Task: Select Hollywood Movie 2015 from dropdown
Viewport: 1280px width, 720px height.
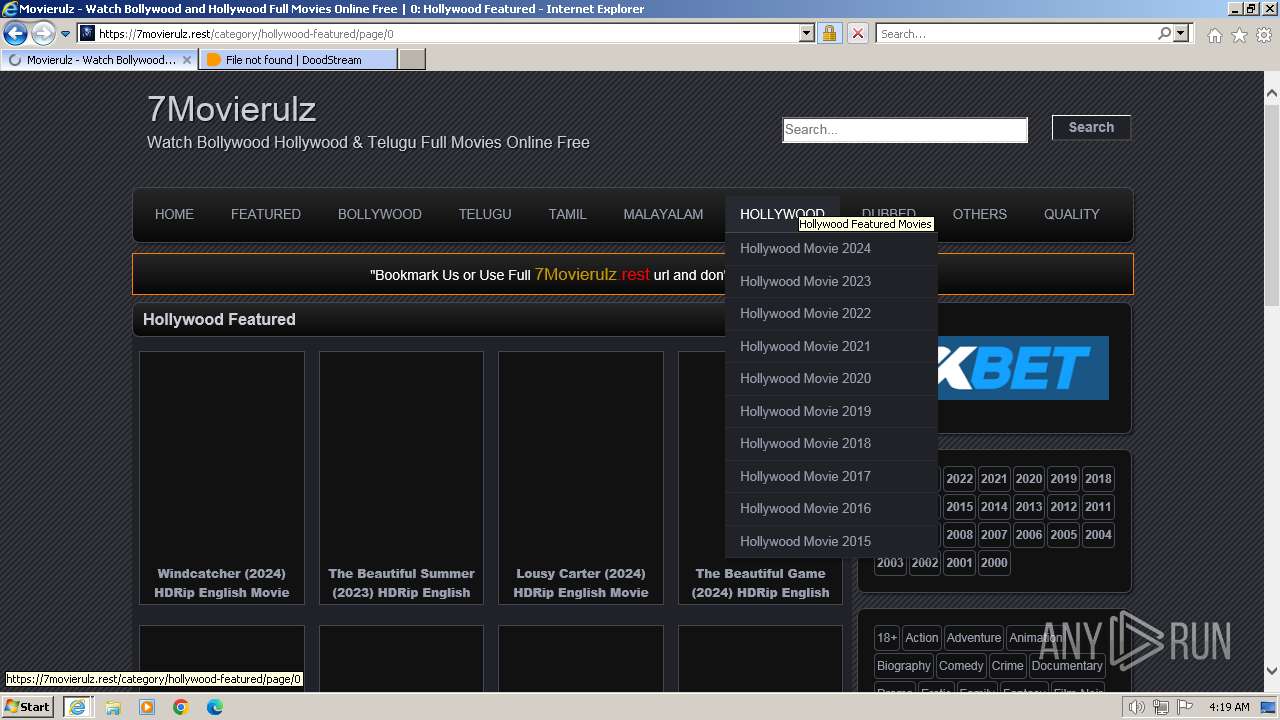Action: (x=831, y=541)
